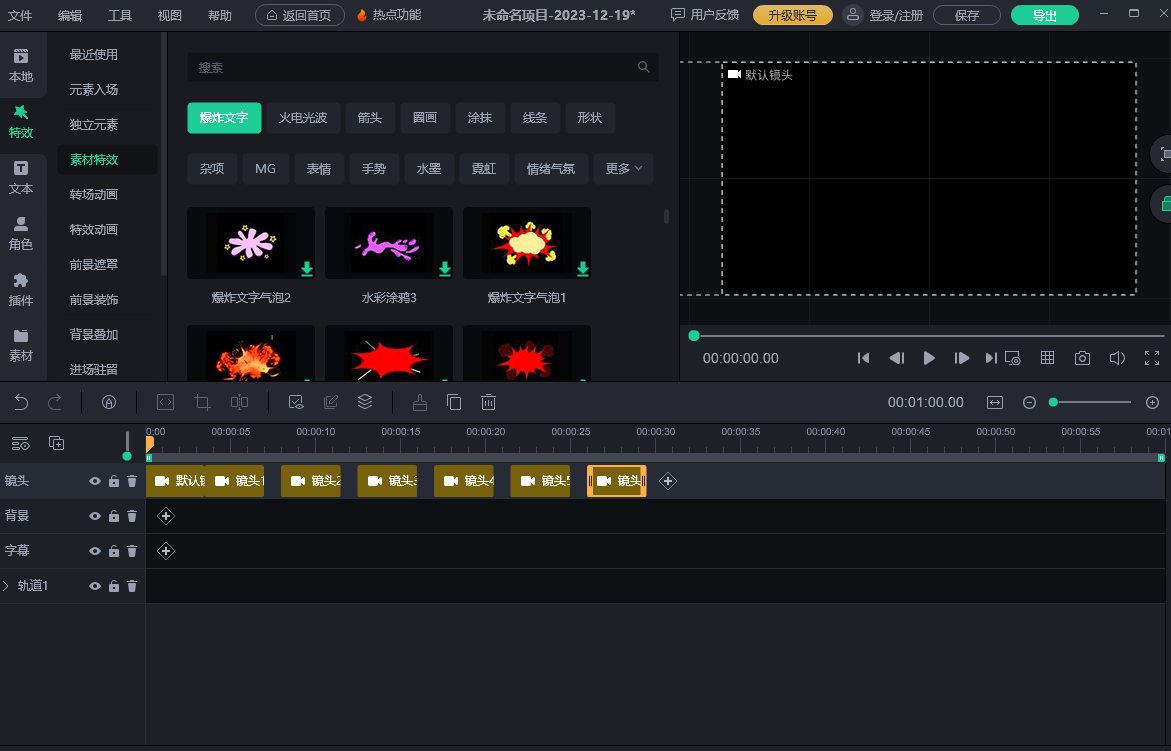Expand the 轨道1 track group

pyautogui.click(x=6, y=586)
